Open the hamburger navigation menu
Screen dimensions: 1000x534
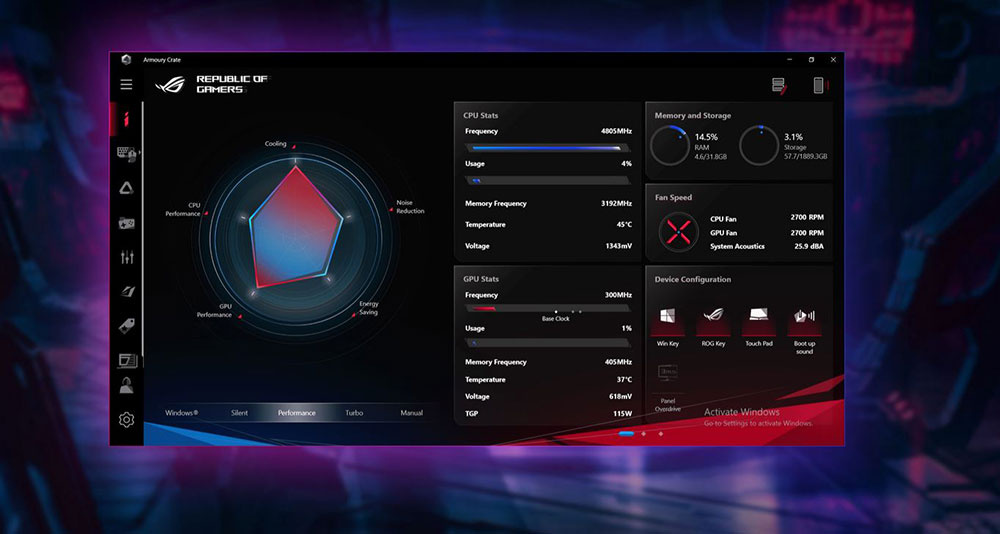tap(126, 85)
